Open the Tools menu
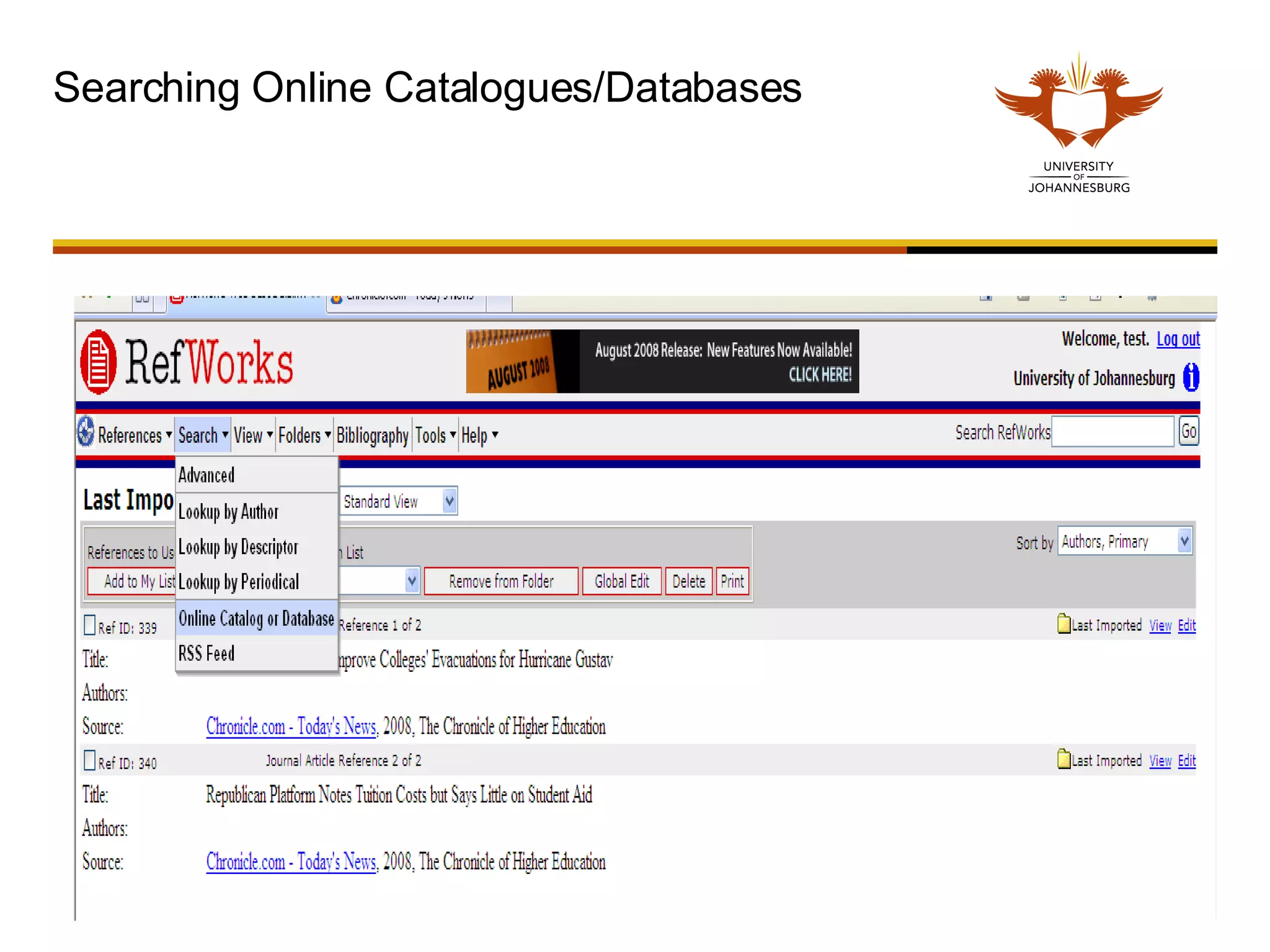1270x952 pixels. click(435, 435)
